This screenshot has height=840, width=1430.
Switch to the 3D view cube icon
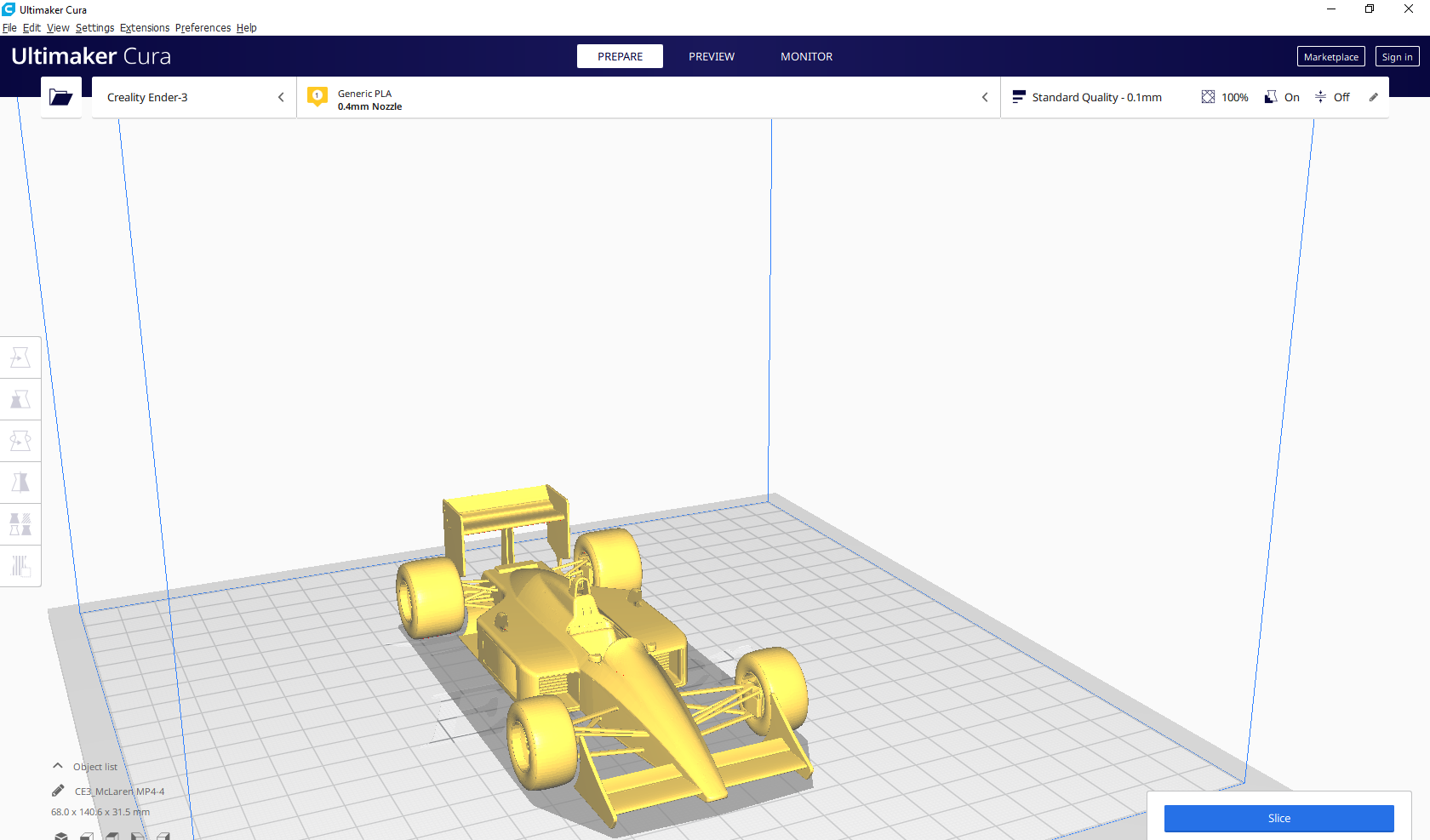[x=61, y=836]
